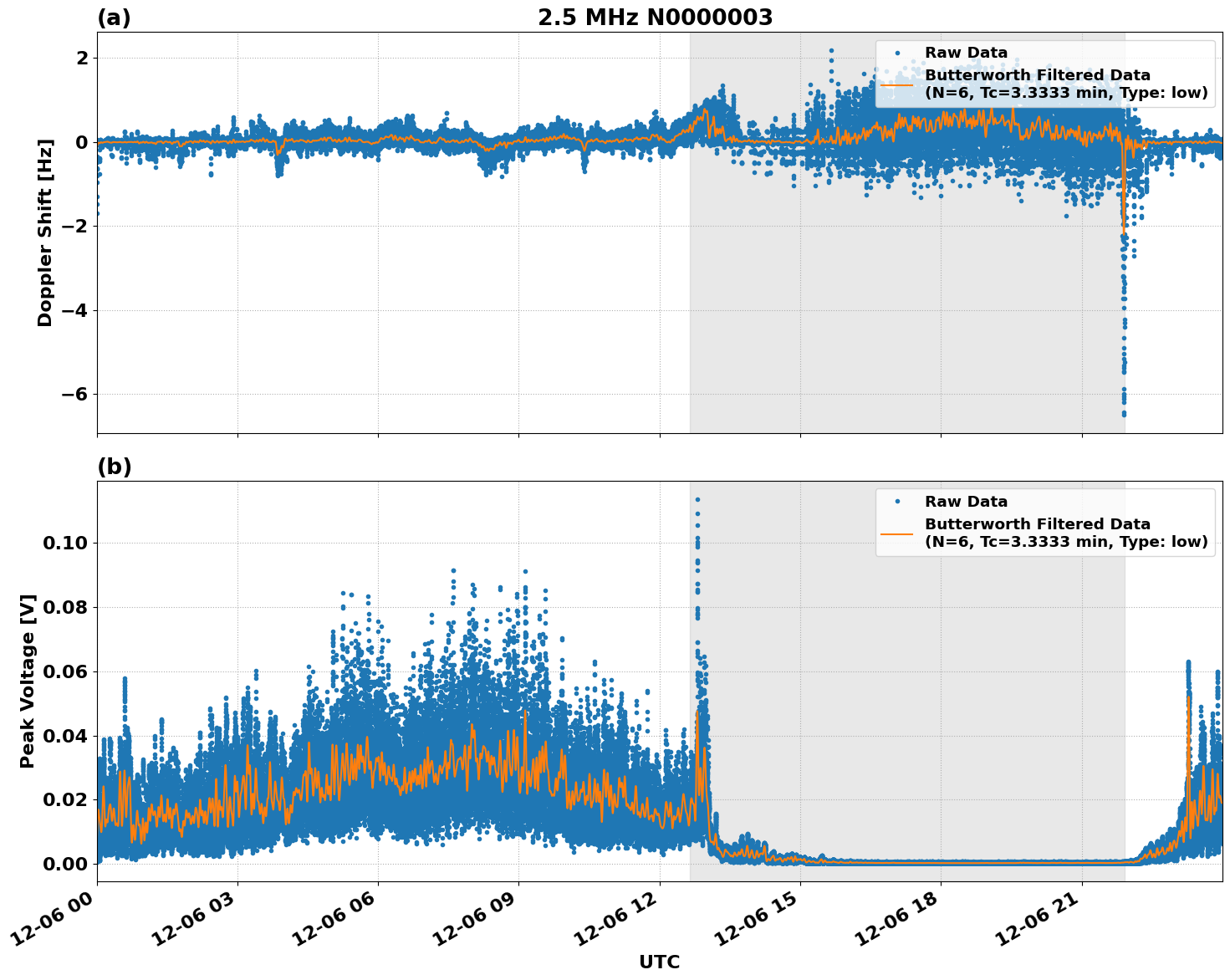Click the Peak Voltage [V] axis label
This screenshot has height=980, width=1230.
[x=31, y=679]
